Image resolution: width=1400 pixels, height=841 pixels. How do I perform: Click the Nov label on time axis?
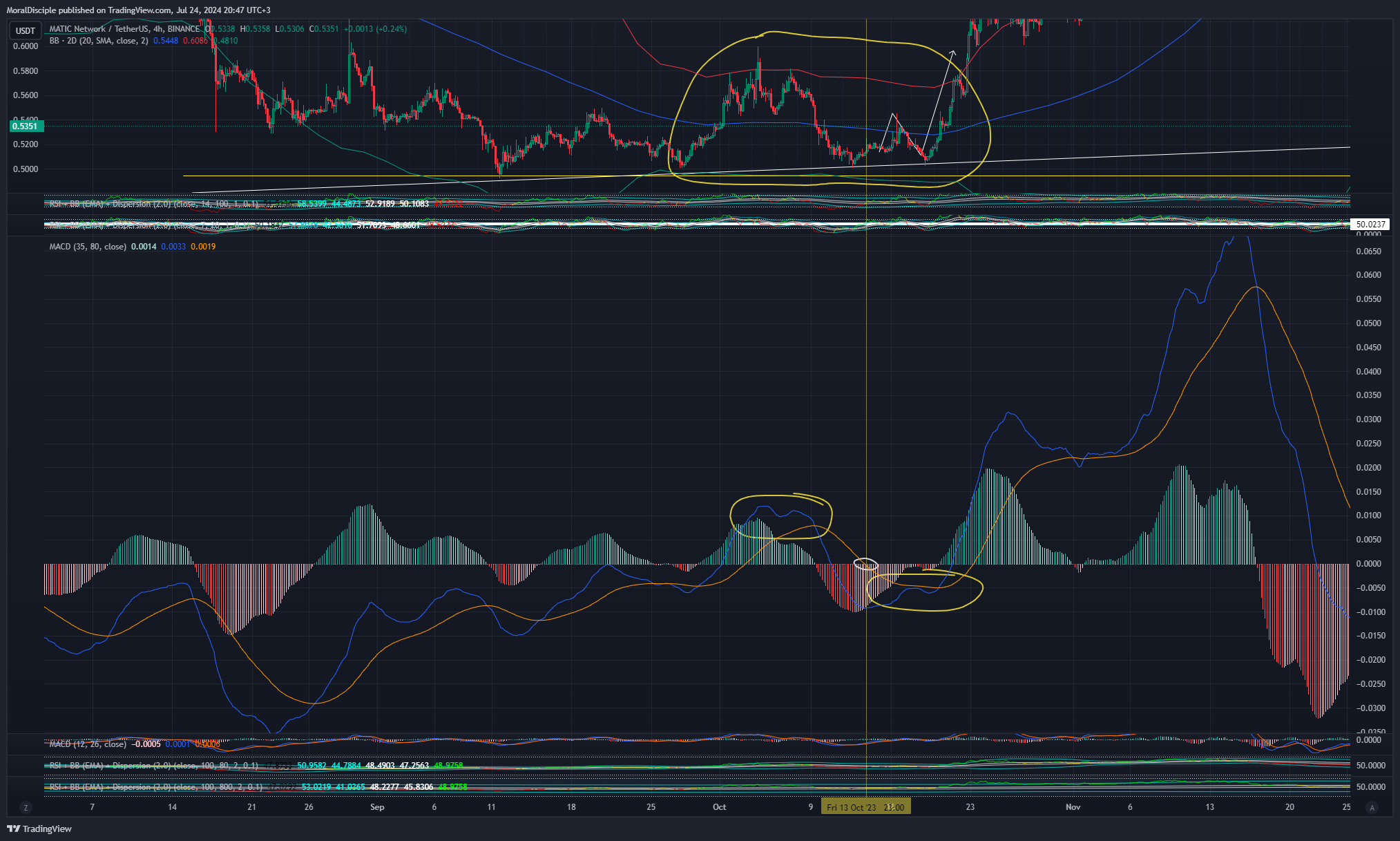pos(1073,807)
